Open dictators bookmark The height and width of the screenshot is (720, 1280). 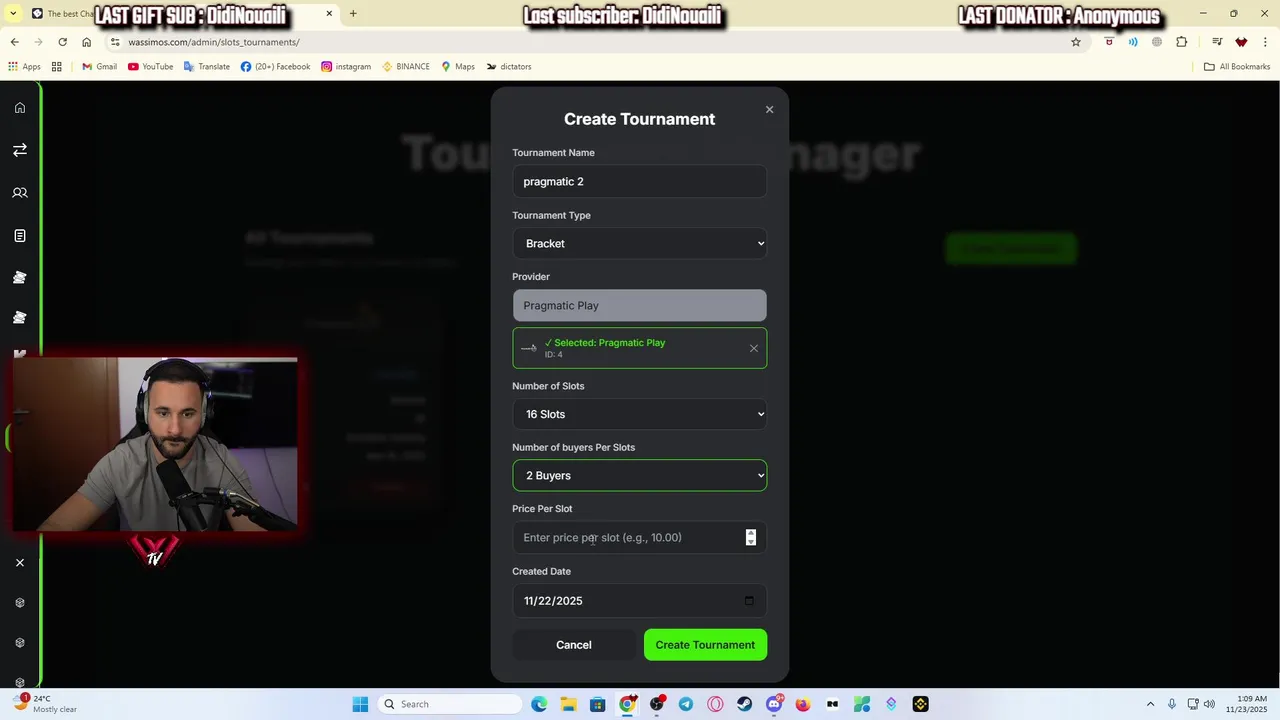(509, 67)
